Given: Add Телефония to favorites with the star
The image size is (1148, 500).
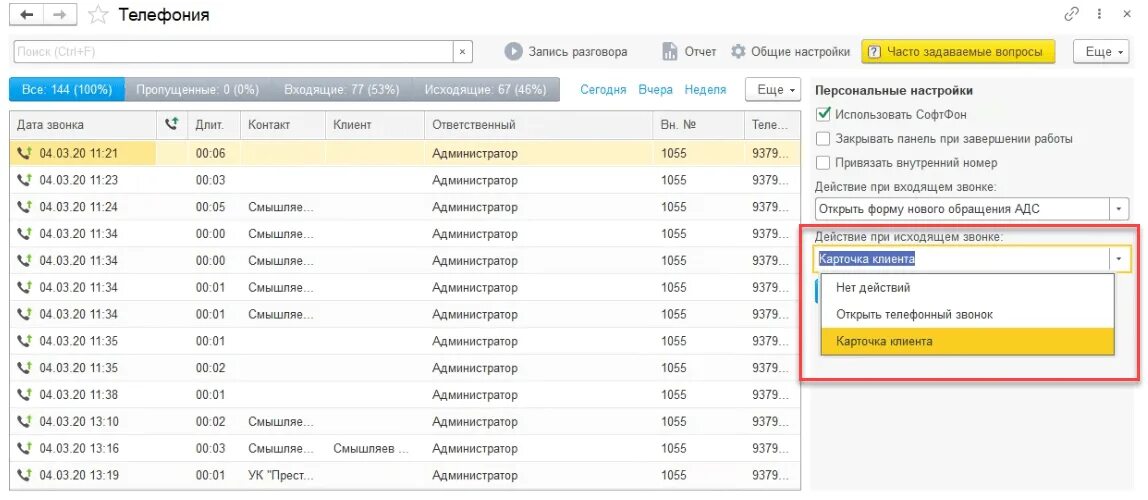Looking at the screenshot, I should pyautogui.click(x=97, y=15).
